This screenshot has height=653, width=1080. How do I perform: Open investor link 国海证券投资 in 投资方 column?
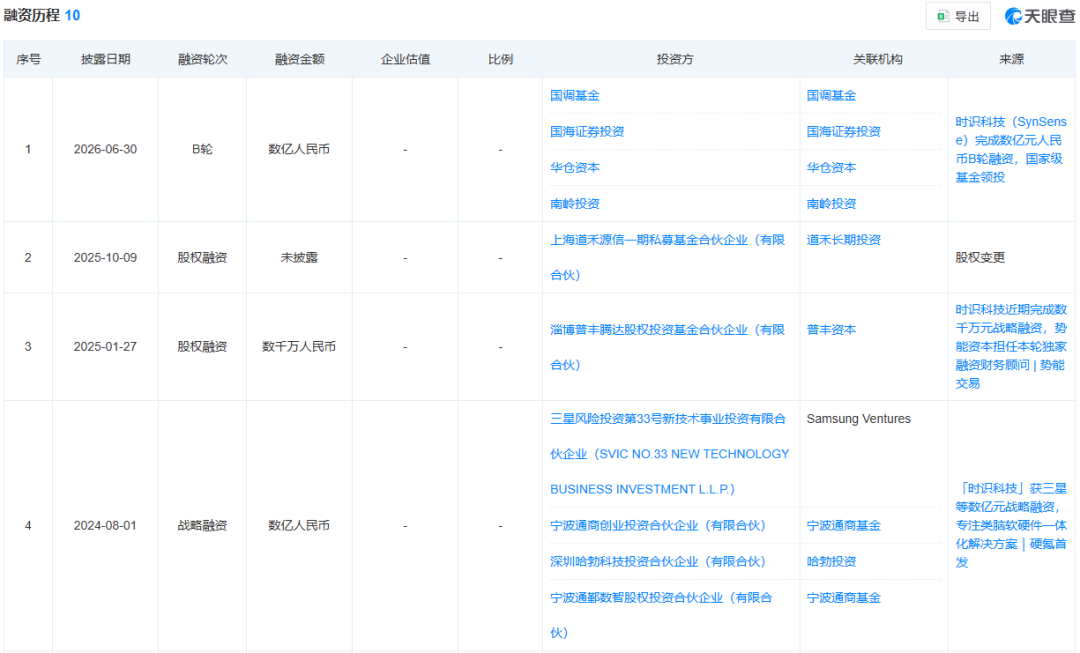[x=587, y=132]
